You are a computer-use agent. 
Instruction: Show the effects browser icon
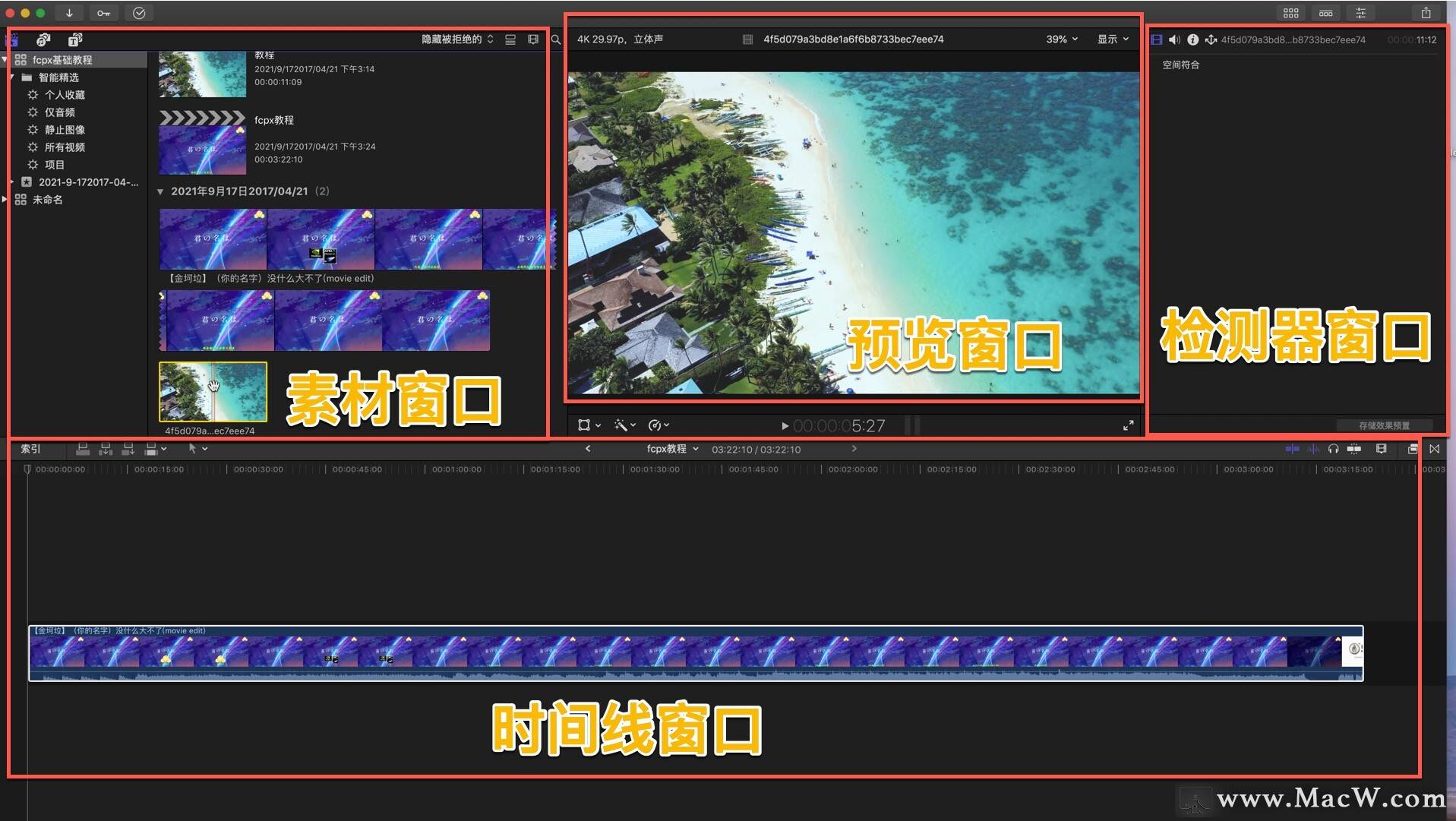click(1413, 449)
